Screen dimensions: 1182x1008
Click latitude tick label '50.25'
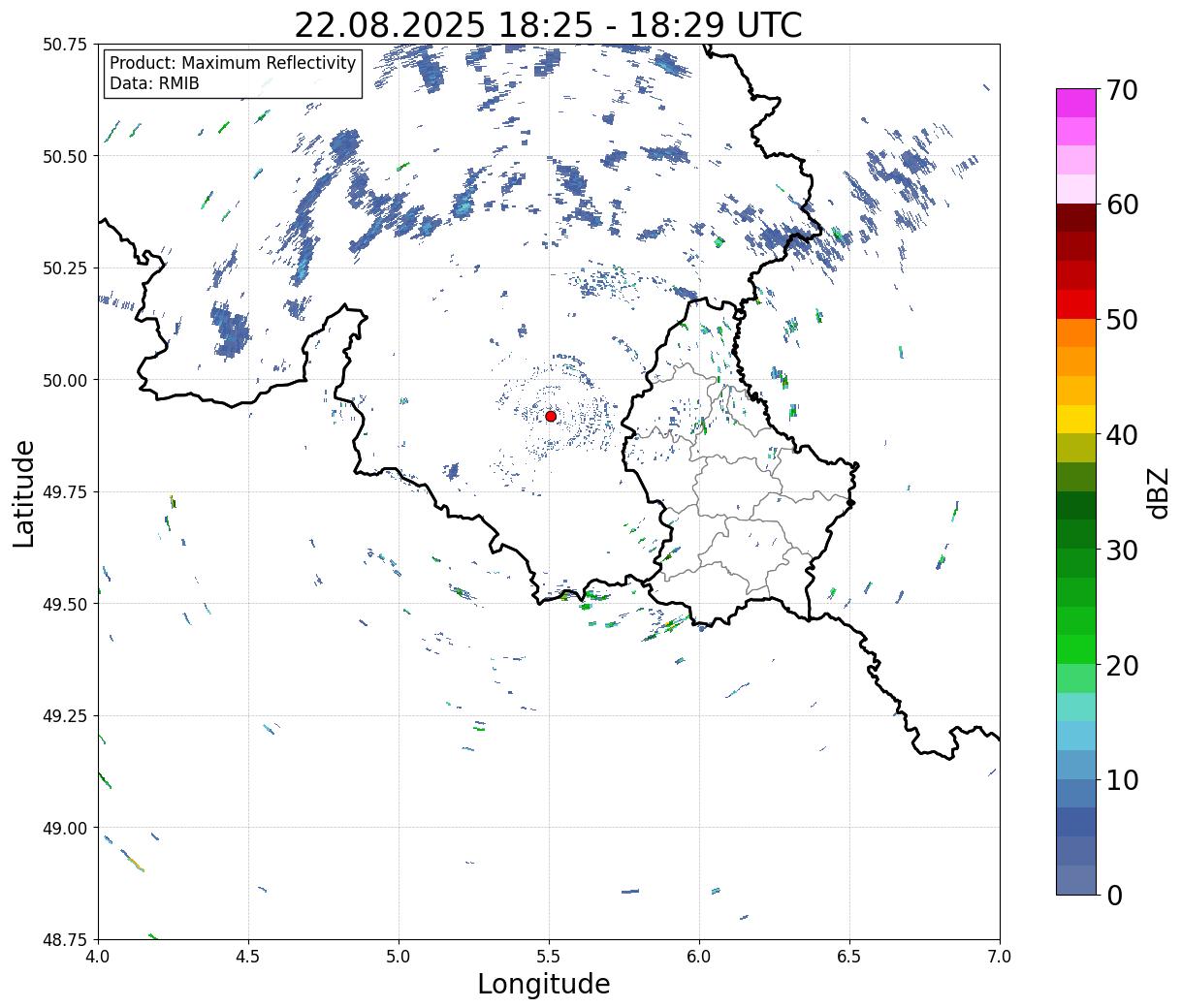click(x=65, y=268)
